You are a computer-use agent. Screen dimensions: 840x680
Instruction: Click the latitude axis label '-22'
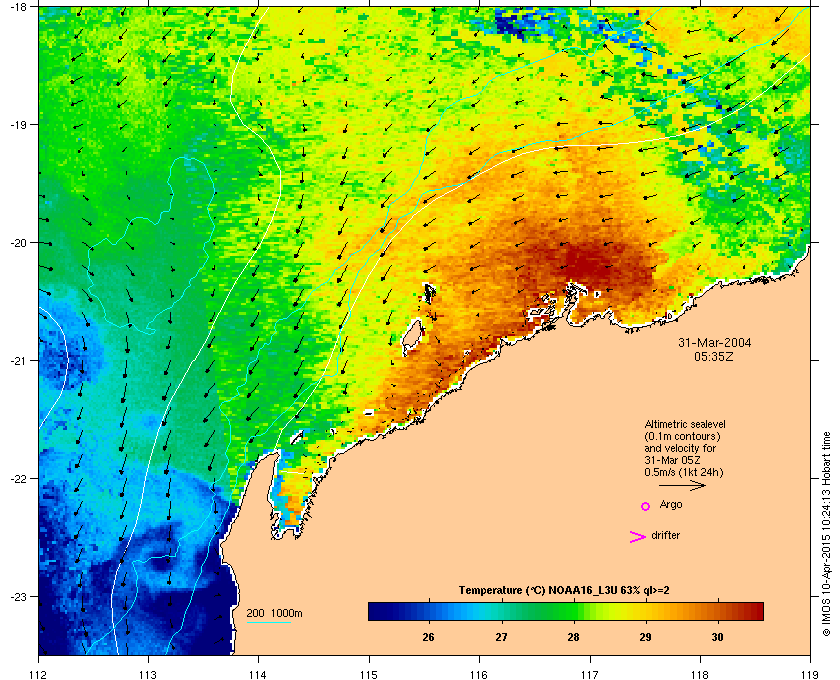click(19, 478)
